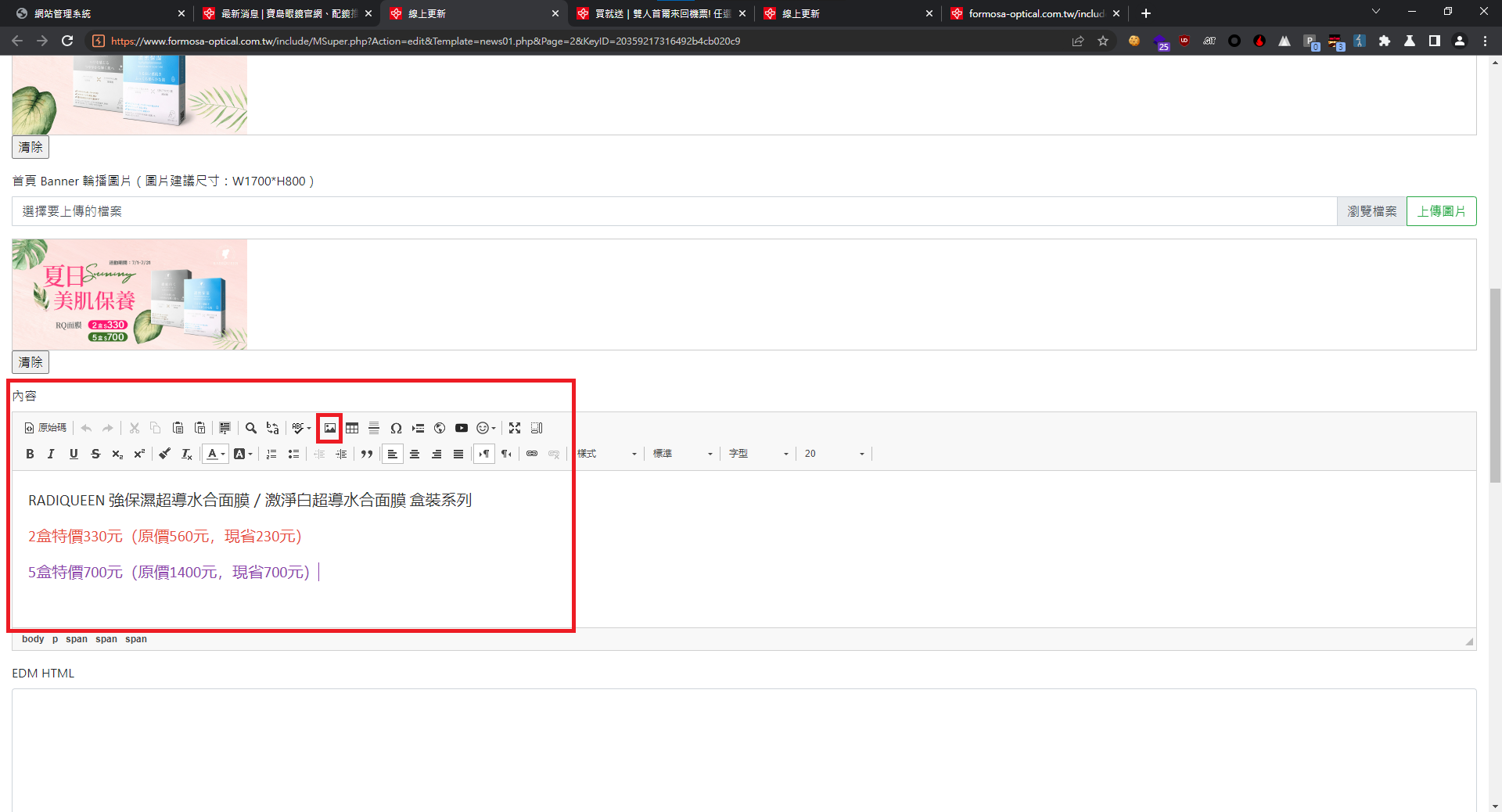Insert an iframe with the globe icon

(x=440, y=428)
